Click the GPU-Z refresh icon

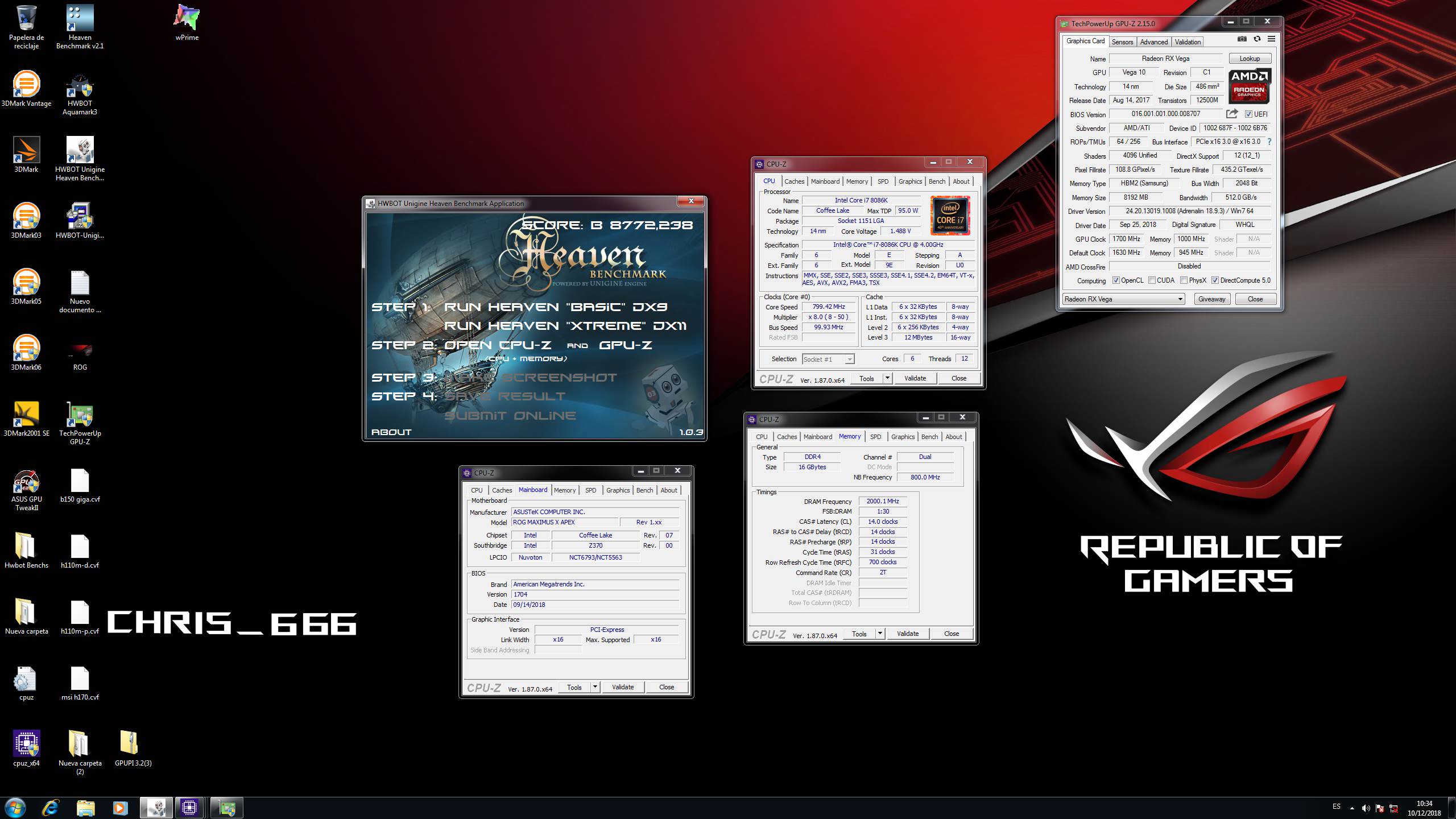pos(1257,39)
